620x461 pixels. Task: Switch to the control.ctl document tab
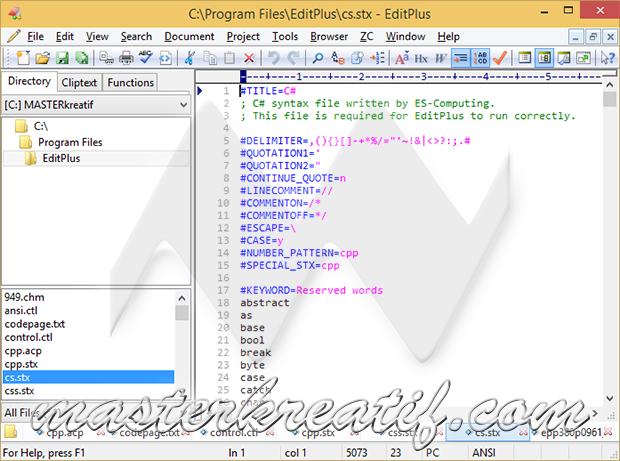tap(234, 433)
